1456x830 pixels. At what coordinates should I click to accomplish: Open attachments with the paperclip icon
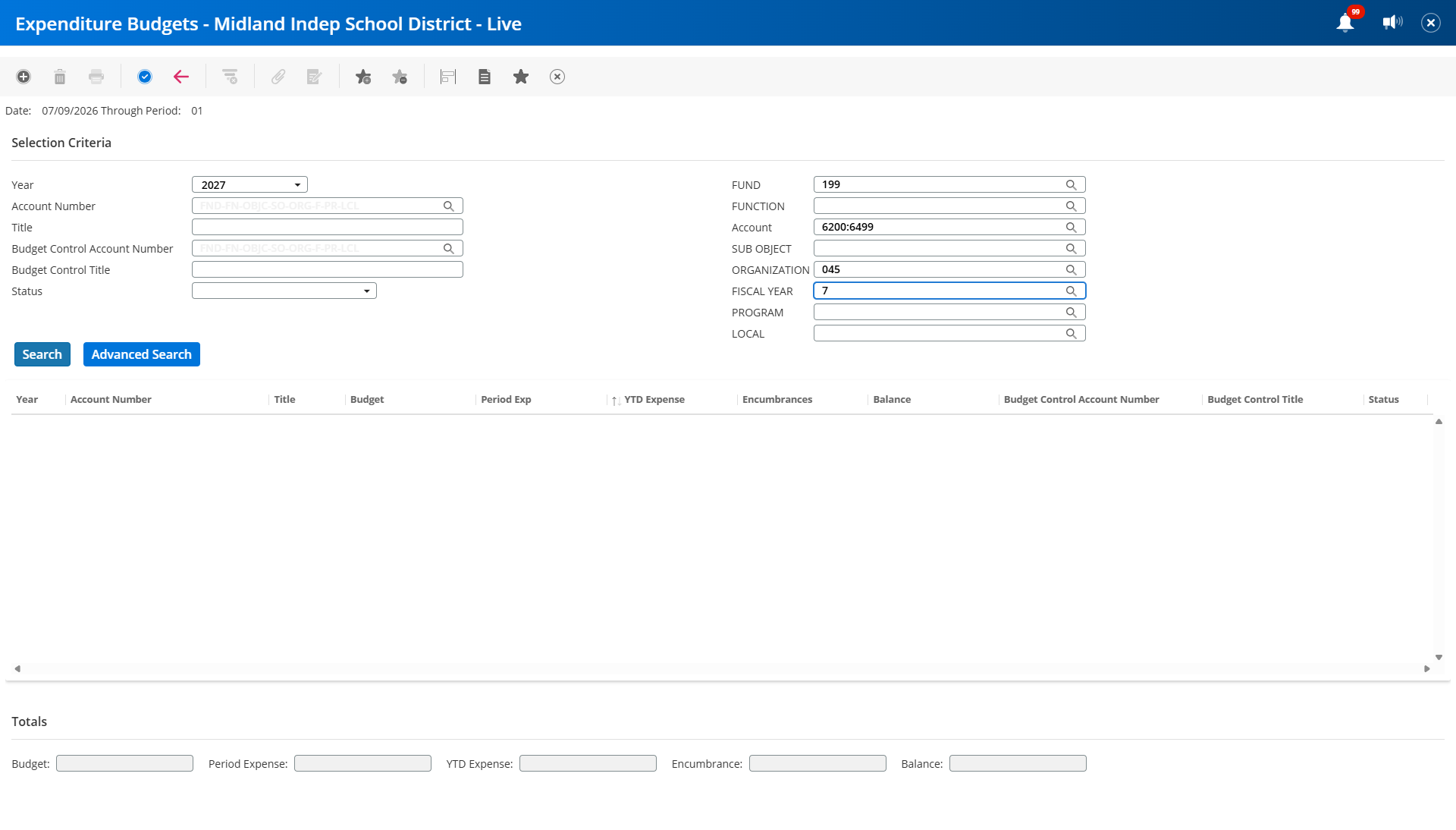click(278, 77)
